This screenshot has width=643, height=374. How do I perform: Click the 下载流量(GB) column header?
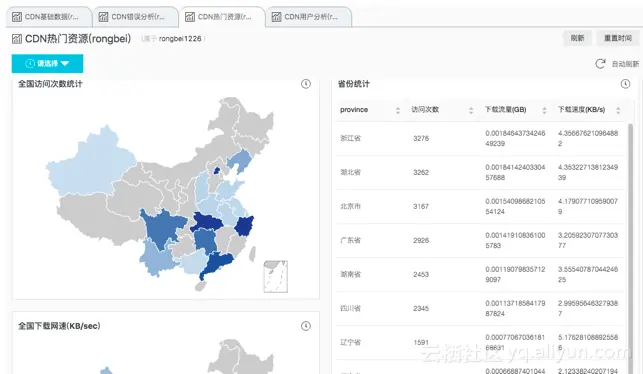coord(505,109)
